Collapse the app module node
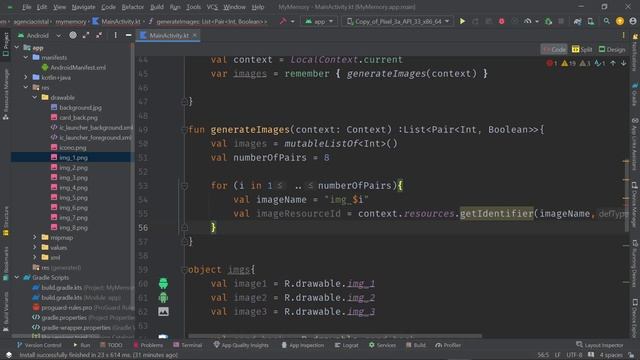The height and width of the screenshot is (360, 640). (17, 48)
